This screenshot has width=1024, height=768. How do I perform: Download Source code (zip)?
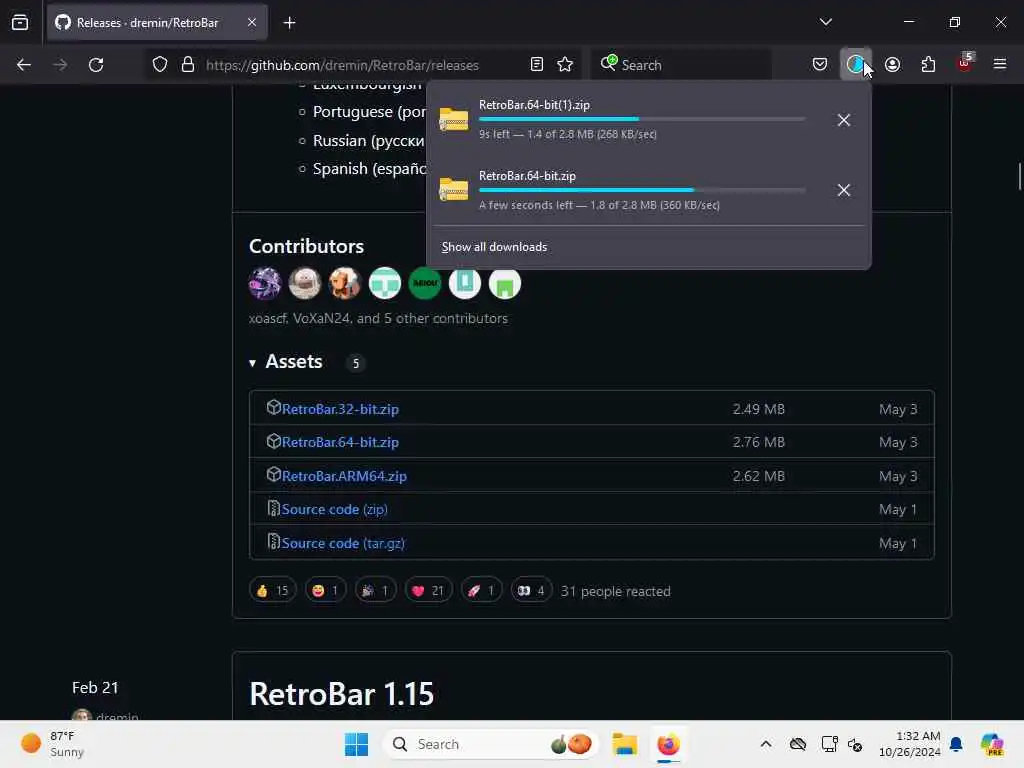click(x=334, y=509)
